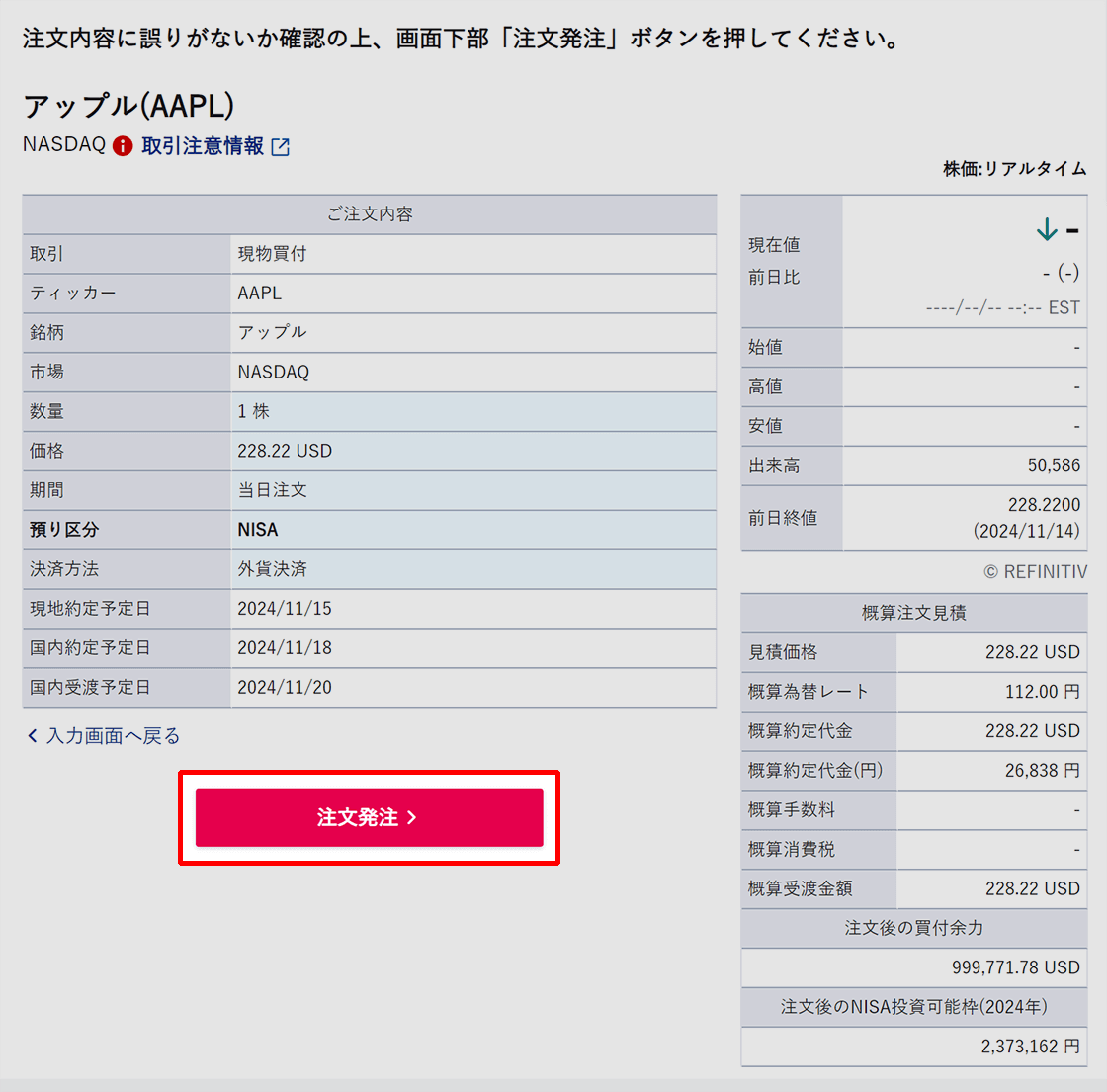The height and width of the screenshot is (1092, 1107).
Task: Click the 2024/11/18 domestic contract date
Action: 285,648
